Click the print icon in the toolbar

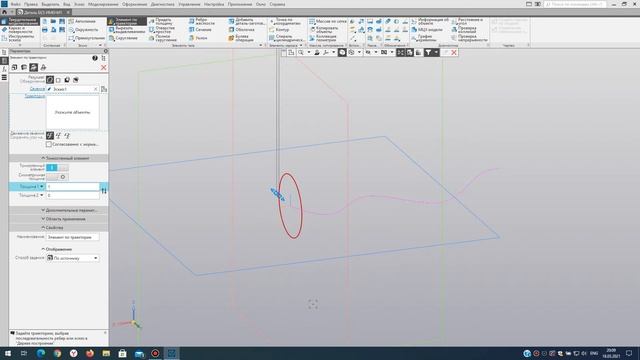pos(45,30)
